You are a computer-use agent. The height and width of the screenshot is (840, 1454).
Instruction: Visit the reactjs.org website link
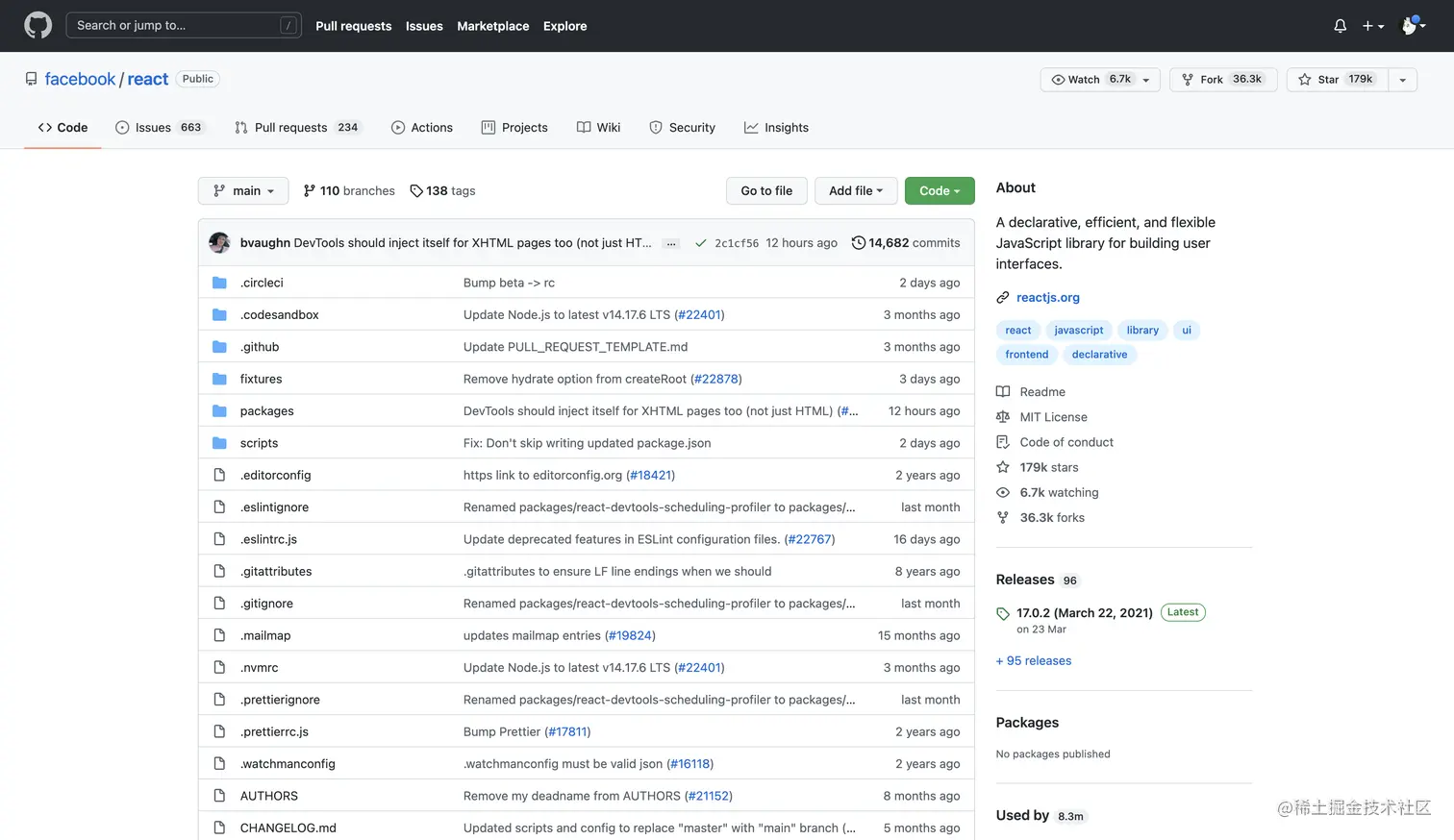point(1047,297)
